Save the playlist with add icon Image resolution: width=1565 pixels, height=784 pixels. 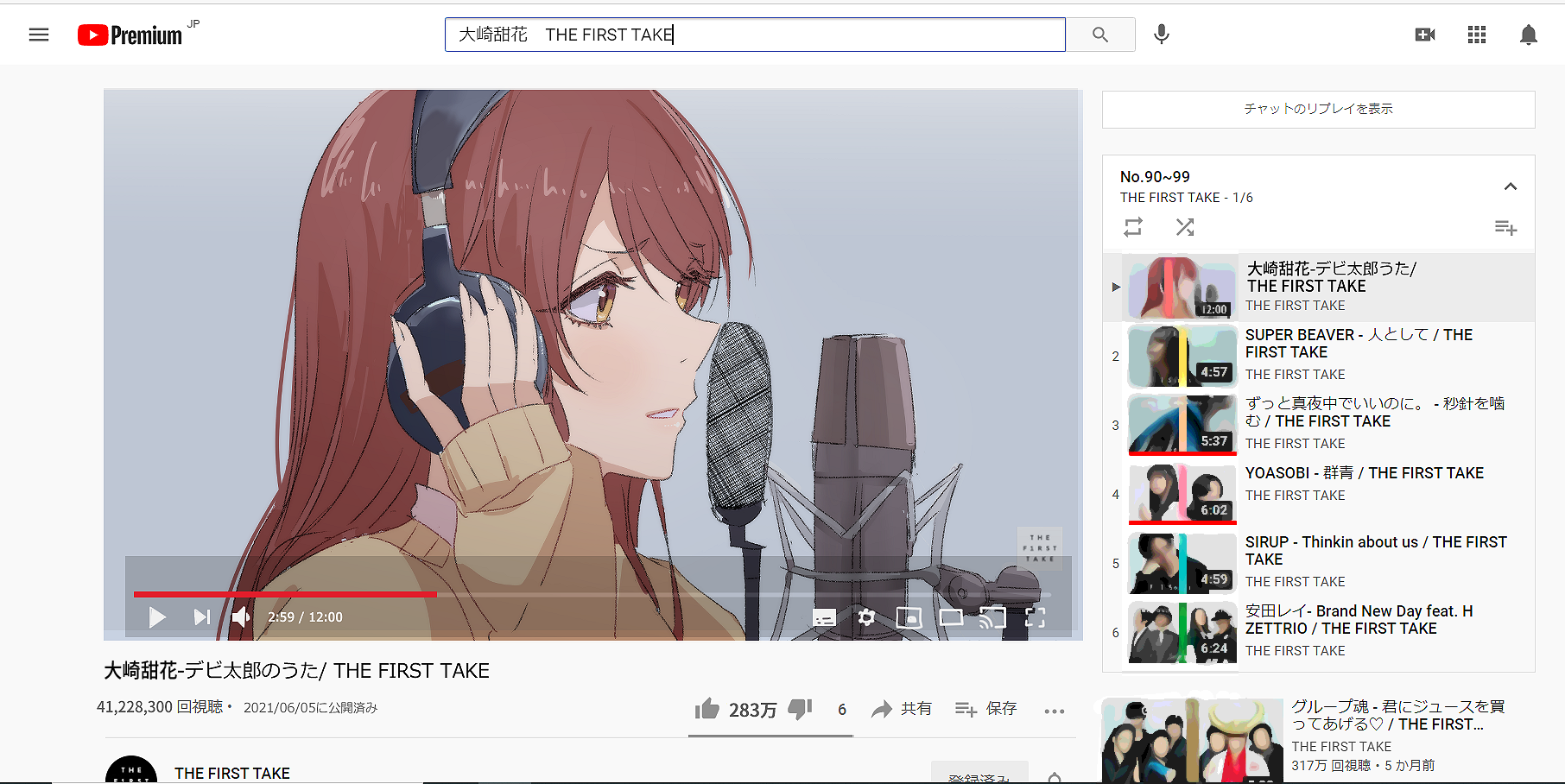1505,227
